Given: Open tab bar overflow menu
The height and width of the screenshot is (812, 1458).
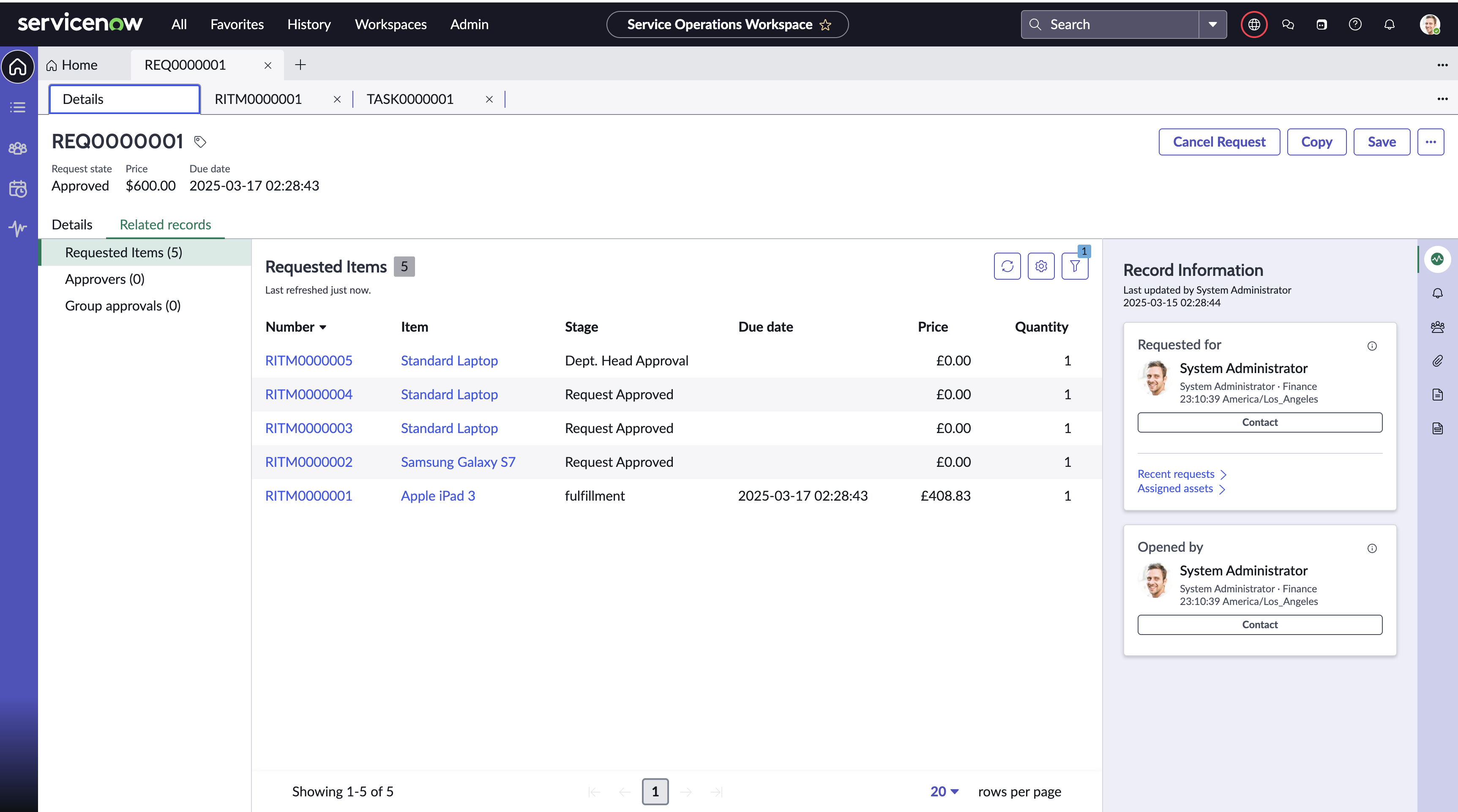Looking at the screenshot, I should pos(1442,65).
